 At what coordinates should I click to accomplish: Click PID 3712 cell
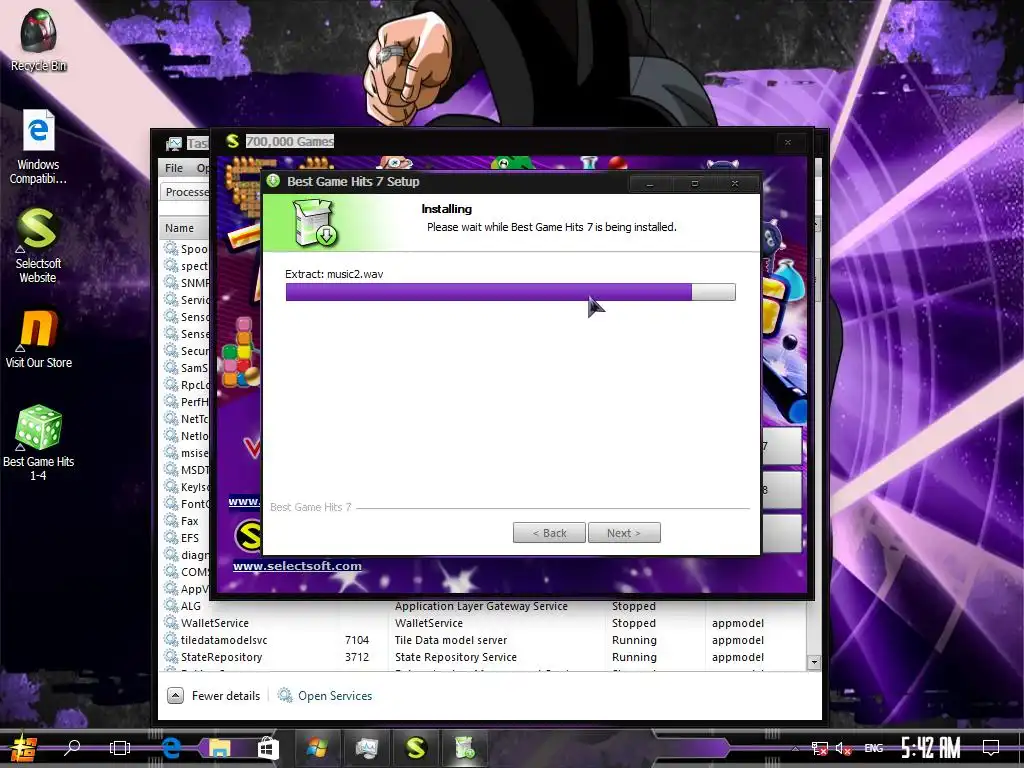point(357,657)
